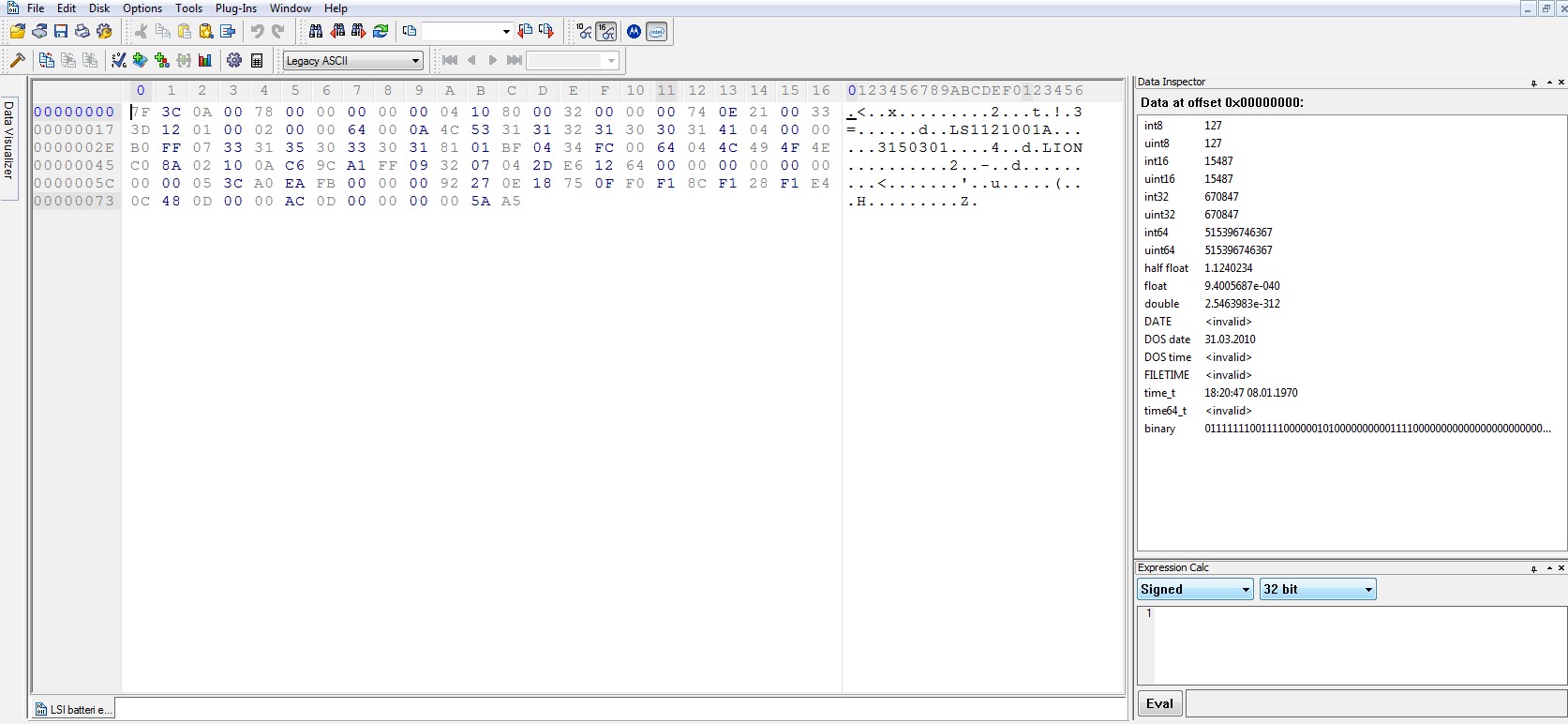Toggle Intel little-endian byte order
The width and height of the screenshot is (1568, 724).
657,32
